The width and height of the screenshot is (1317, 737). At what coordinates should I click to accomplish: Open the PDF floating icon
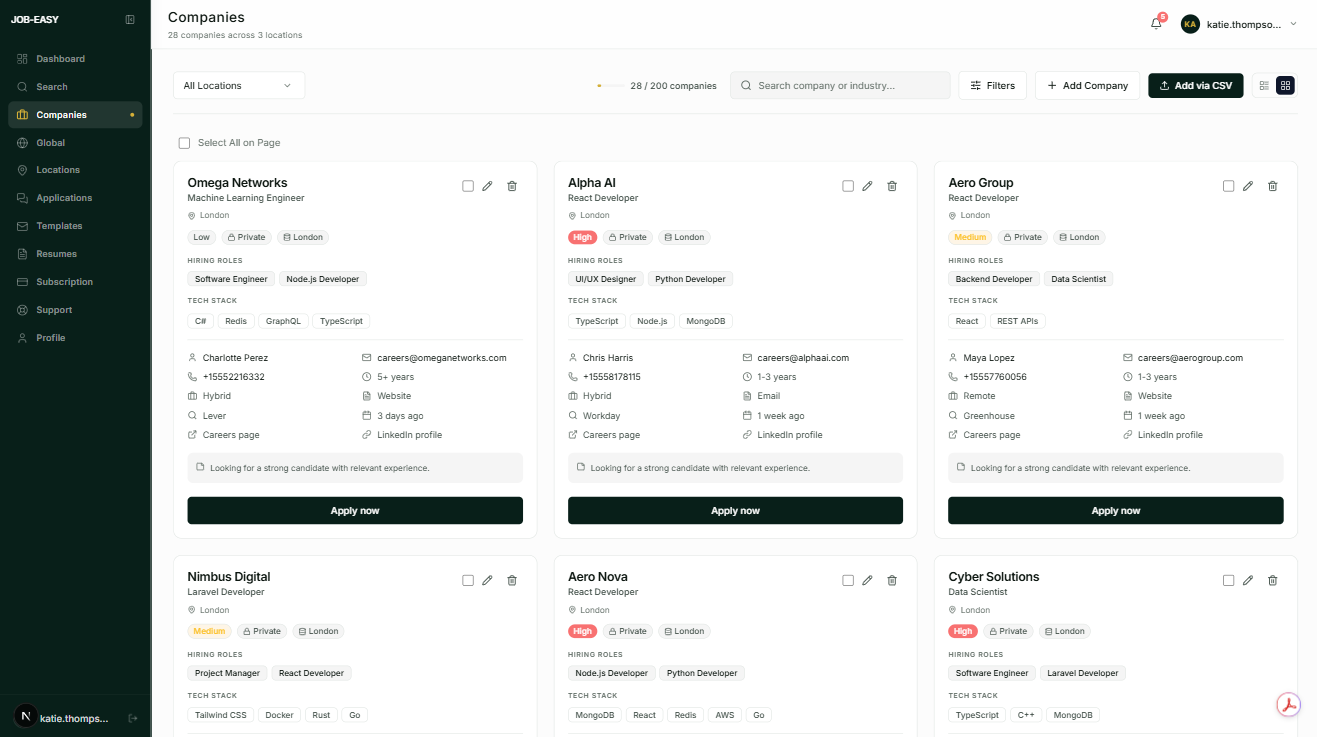point(1290,705)
